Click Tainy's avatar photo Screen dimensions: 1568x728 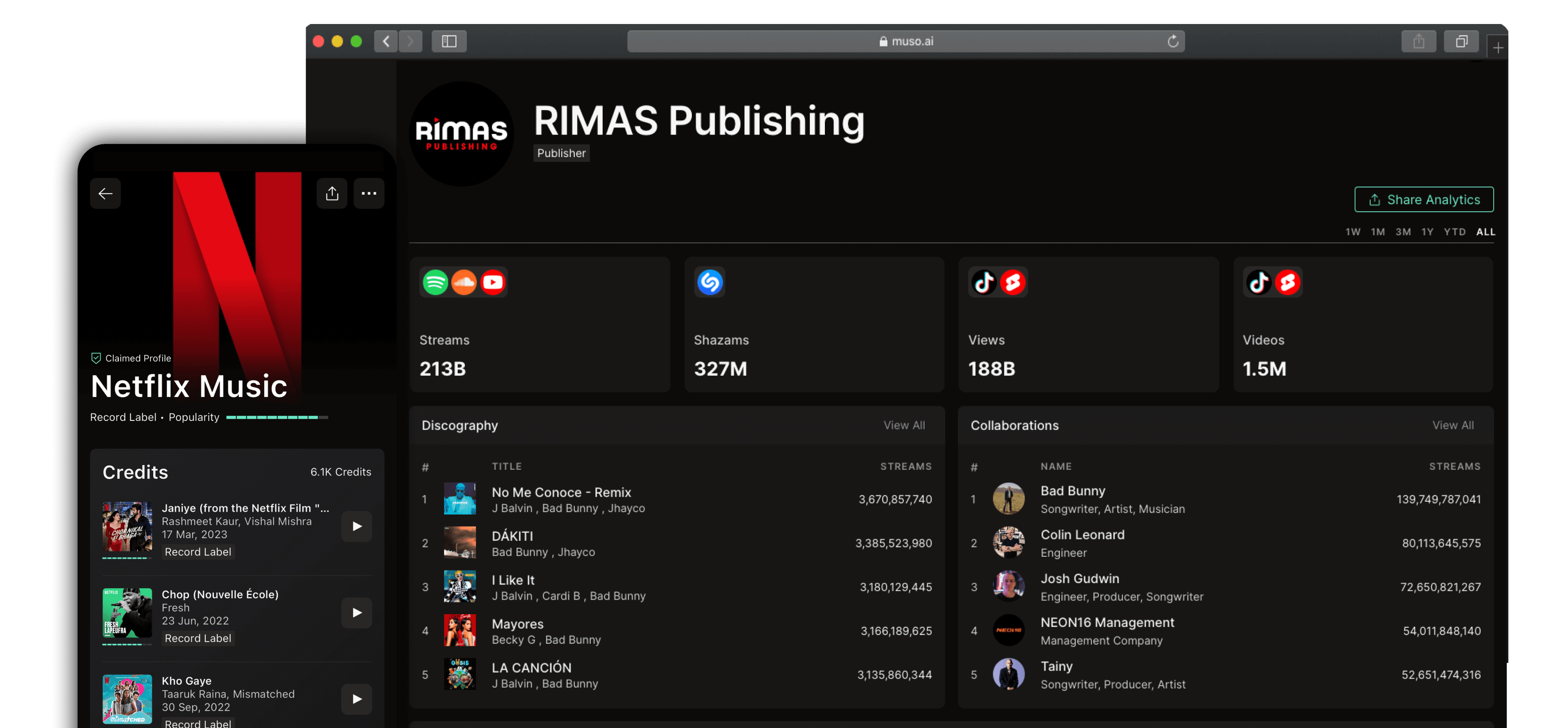[x=1009, y=674]
